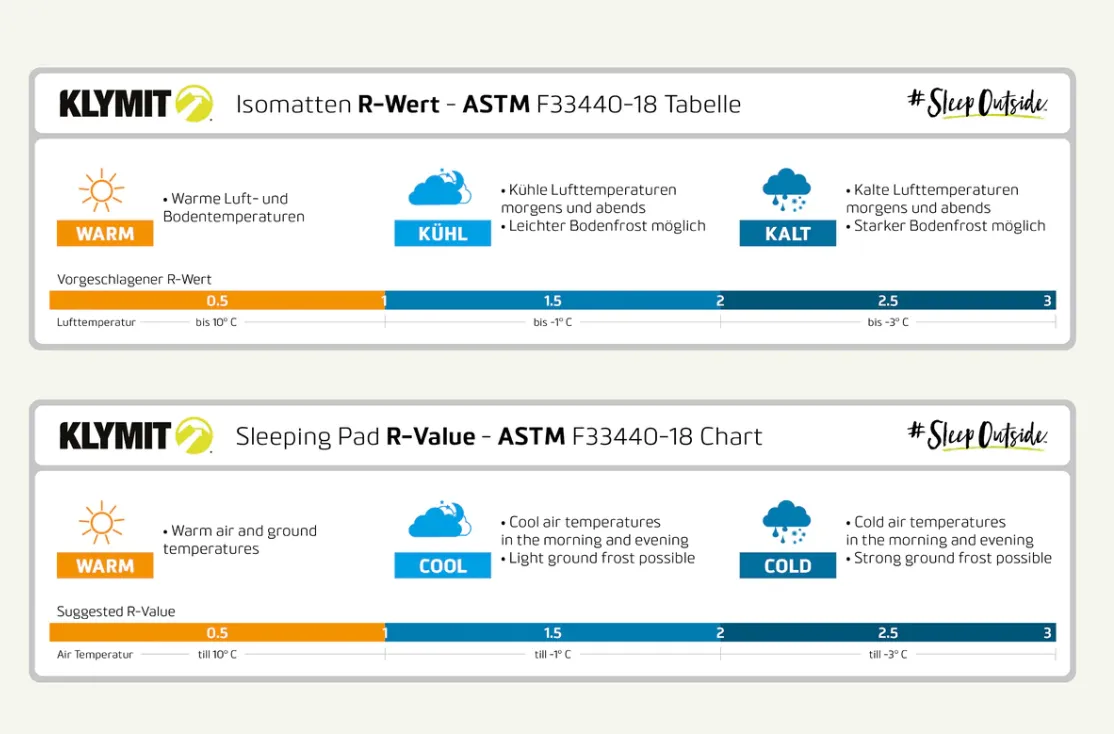Click the #Sleep Outside hashtag in the German chart header
This screenshot has height=734, width=1114.
point(977,103)
